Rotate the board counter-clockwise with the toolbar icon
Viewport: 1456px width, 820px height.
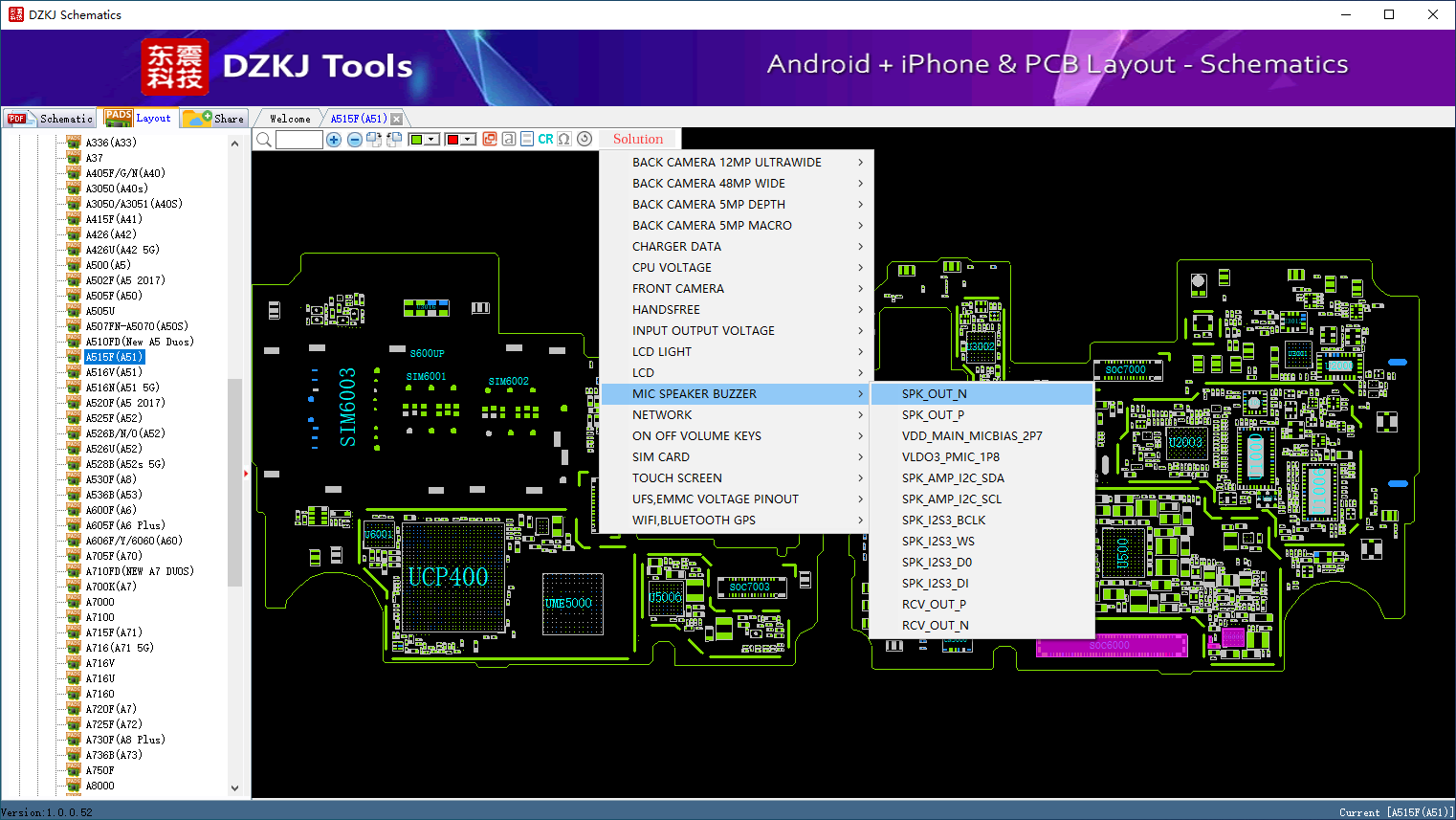point(394,140)
